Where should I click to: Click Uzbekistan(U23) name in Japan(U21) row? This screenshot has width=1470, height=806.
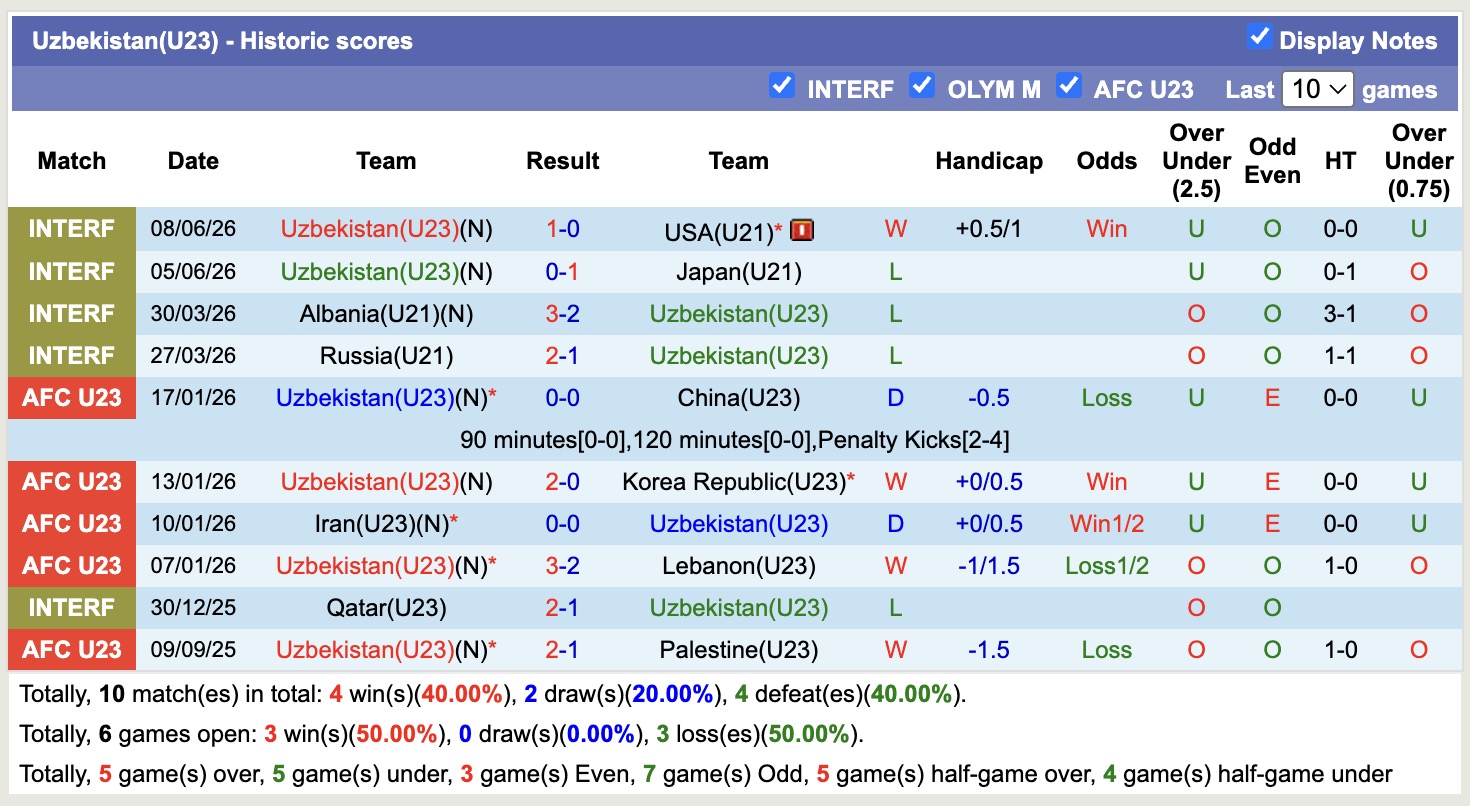(x=370, y=271)
